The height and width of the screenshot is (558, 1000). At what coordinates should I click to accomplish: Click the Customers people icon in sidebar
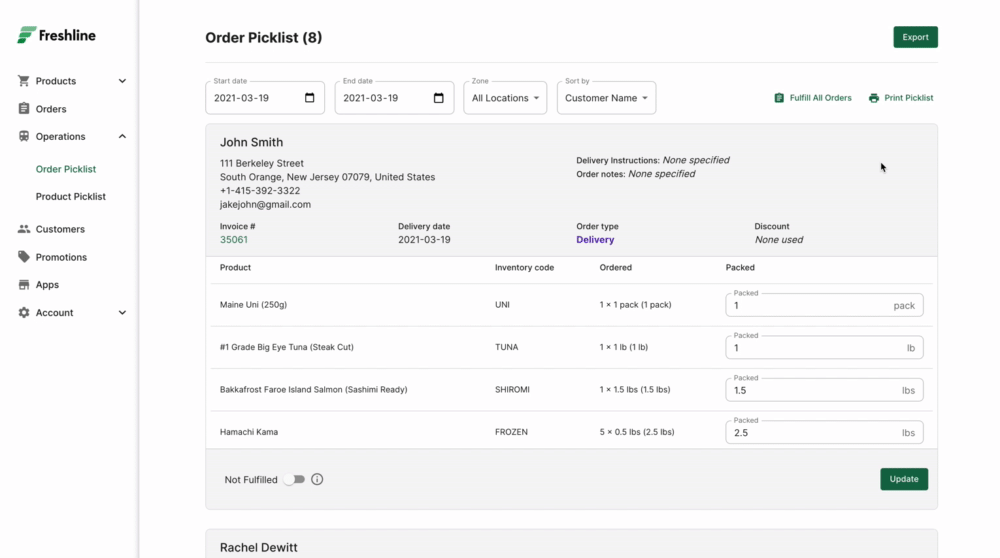[24, 229]
